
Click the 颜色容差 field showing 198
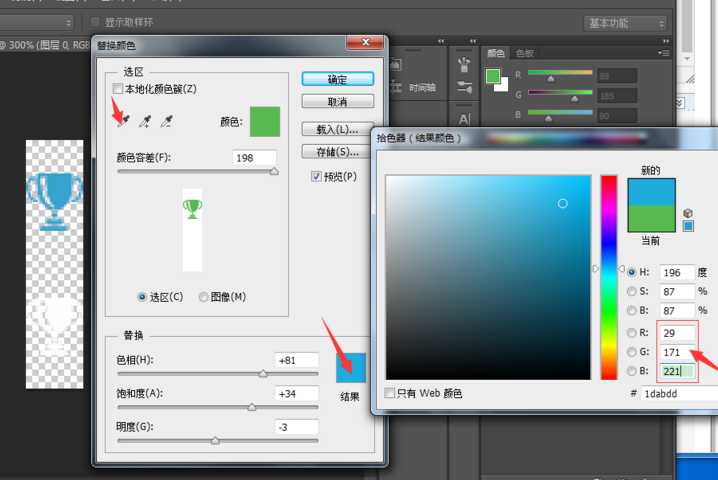click(x=255, y=158)
